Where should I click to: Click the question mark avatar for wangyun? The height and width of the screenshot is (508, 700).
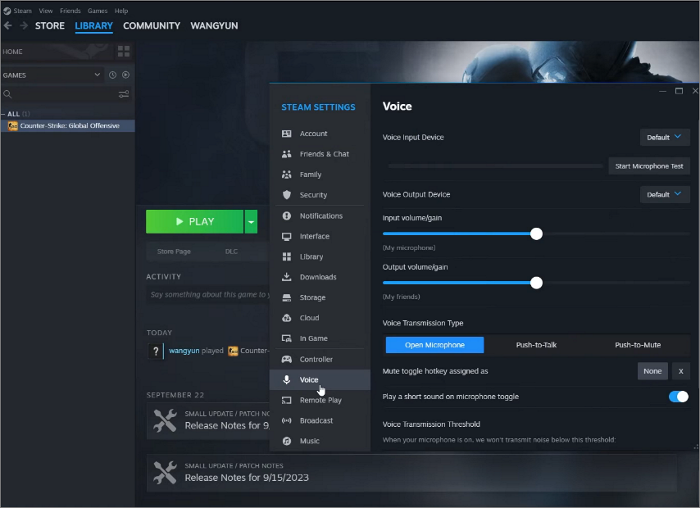155,351
